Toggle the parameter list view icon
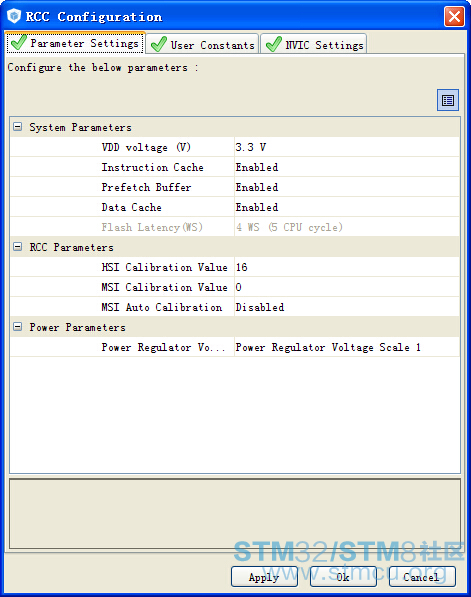 448,100
